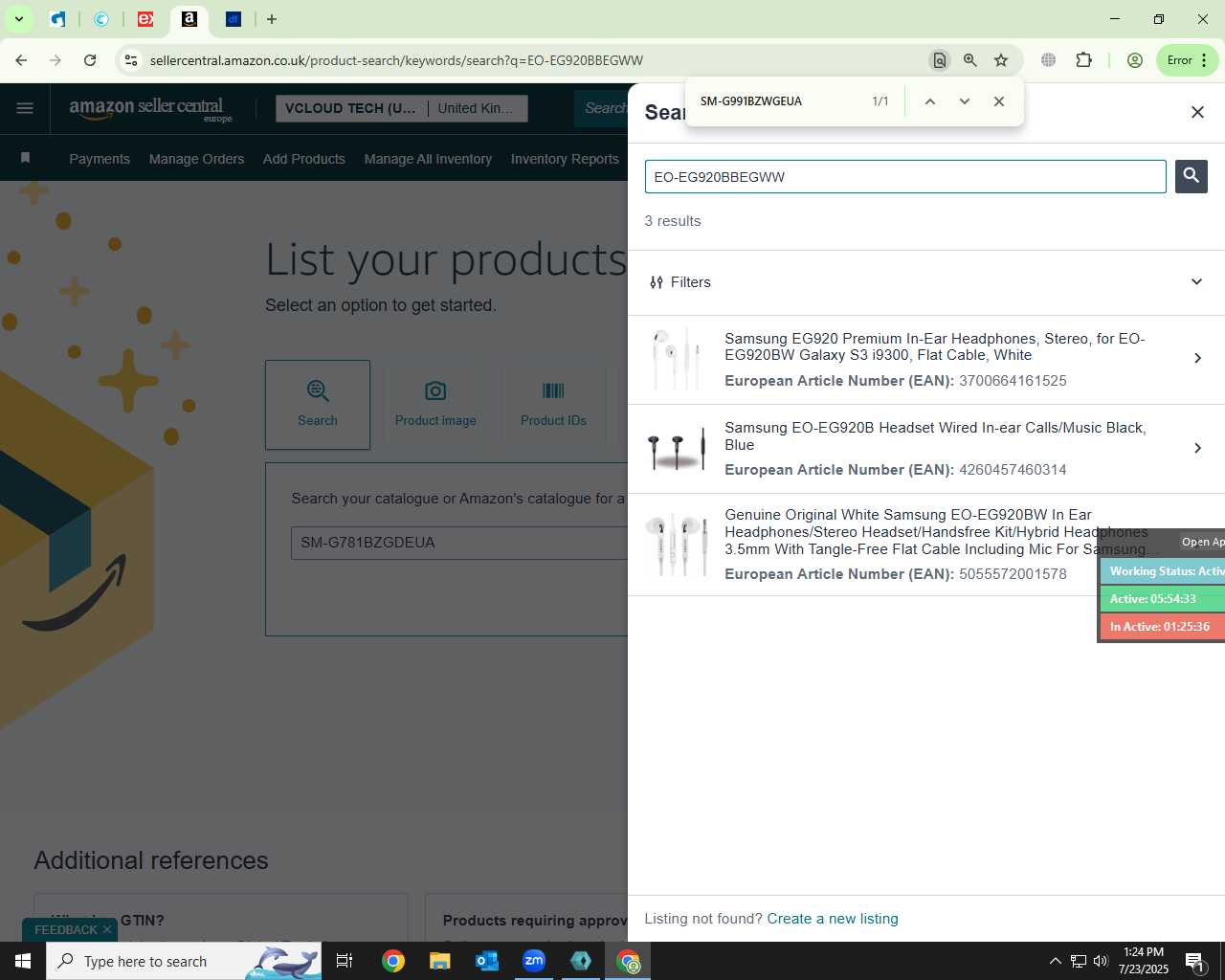Click Create a new listing link
Screen dimensions: 1225x980
[x=833, y=919]
